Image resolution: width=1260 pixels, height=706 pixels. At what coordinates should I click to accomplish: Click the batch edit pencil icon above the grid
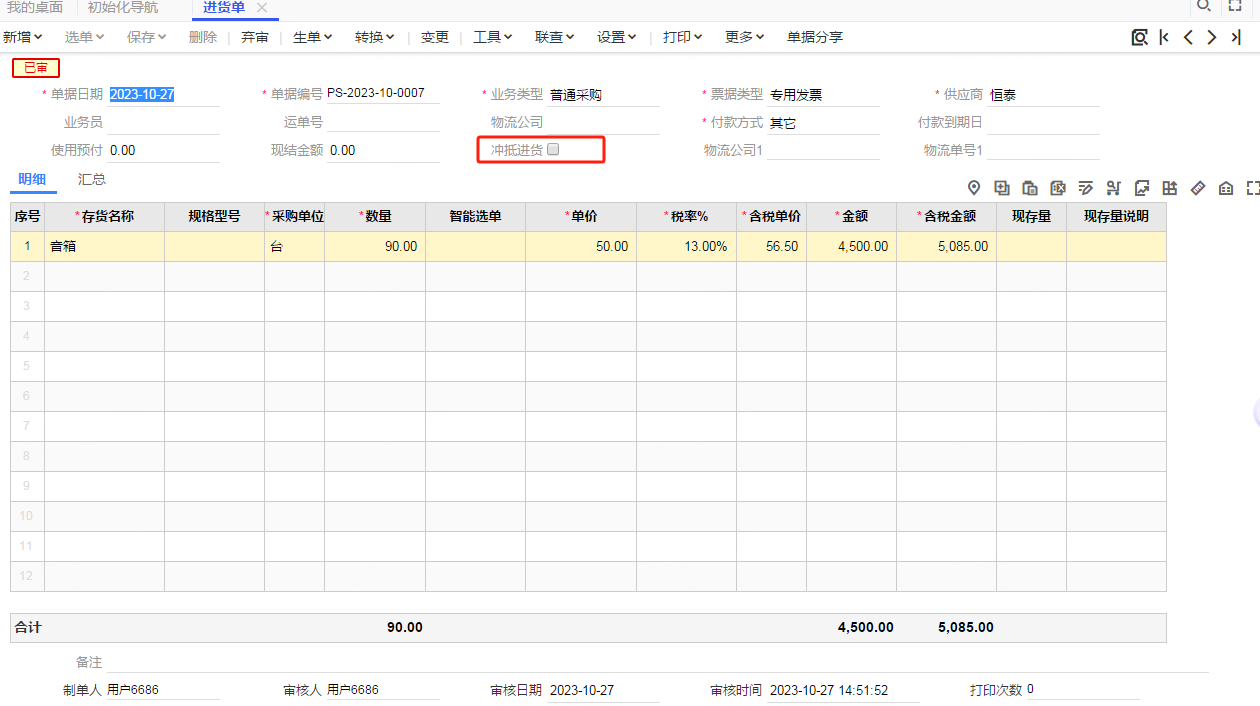click(1085, 188)
